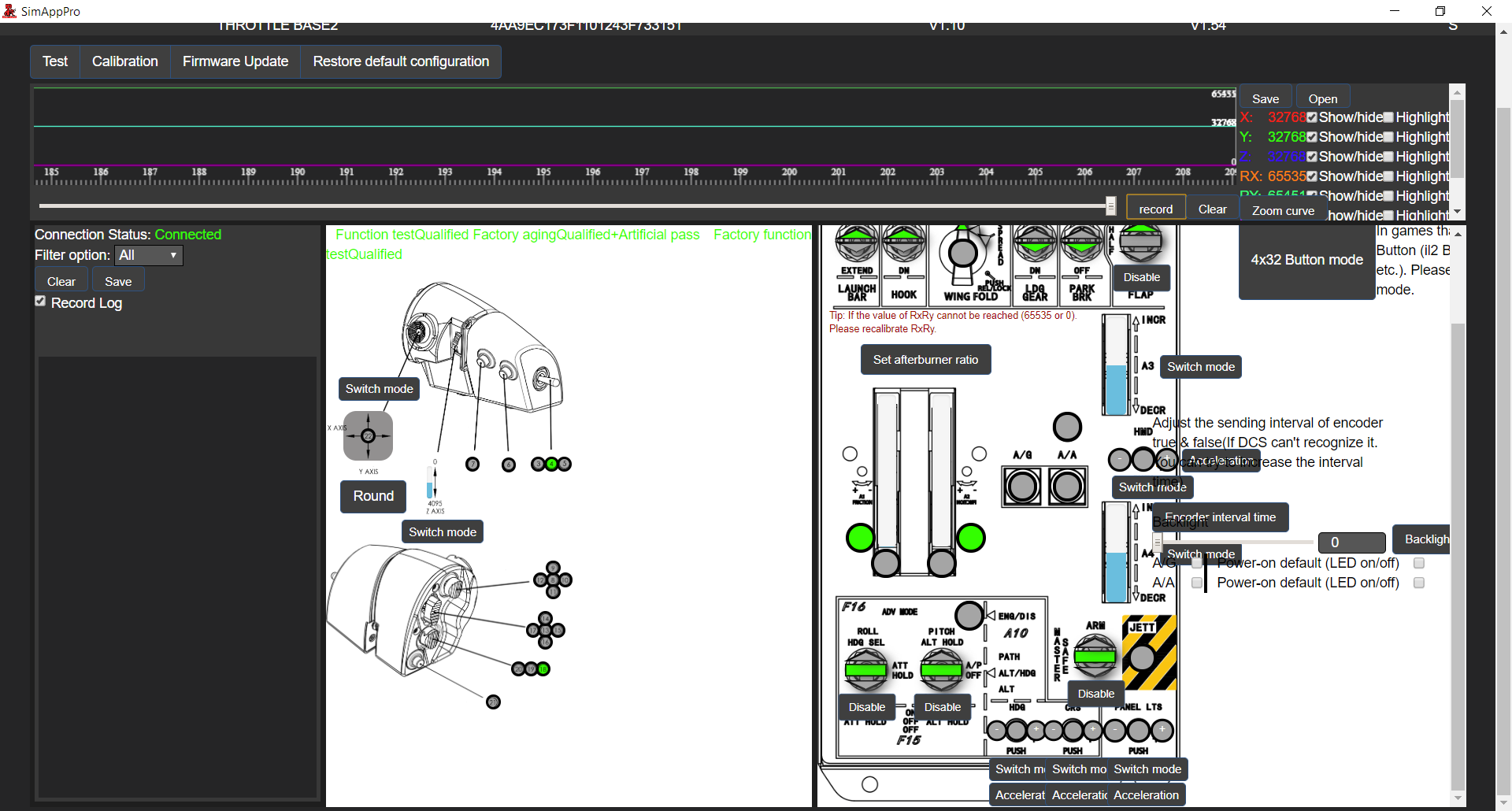Screen dimensions: 1512x811
Task: Click the CRS encoder push knob
Action: click(x=1073, y=731)
